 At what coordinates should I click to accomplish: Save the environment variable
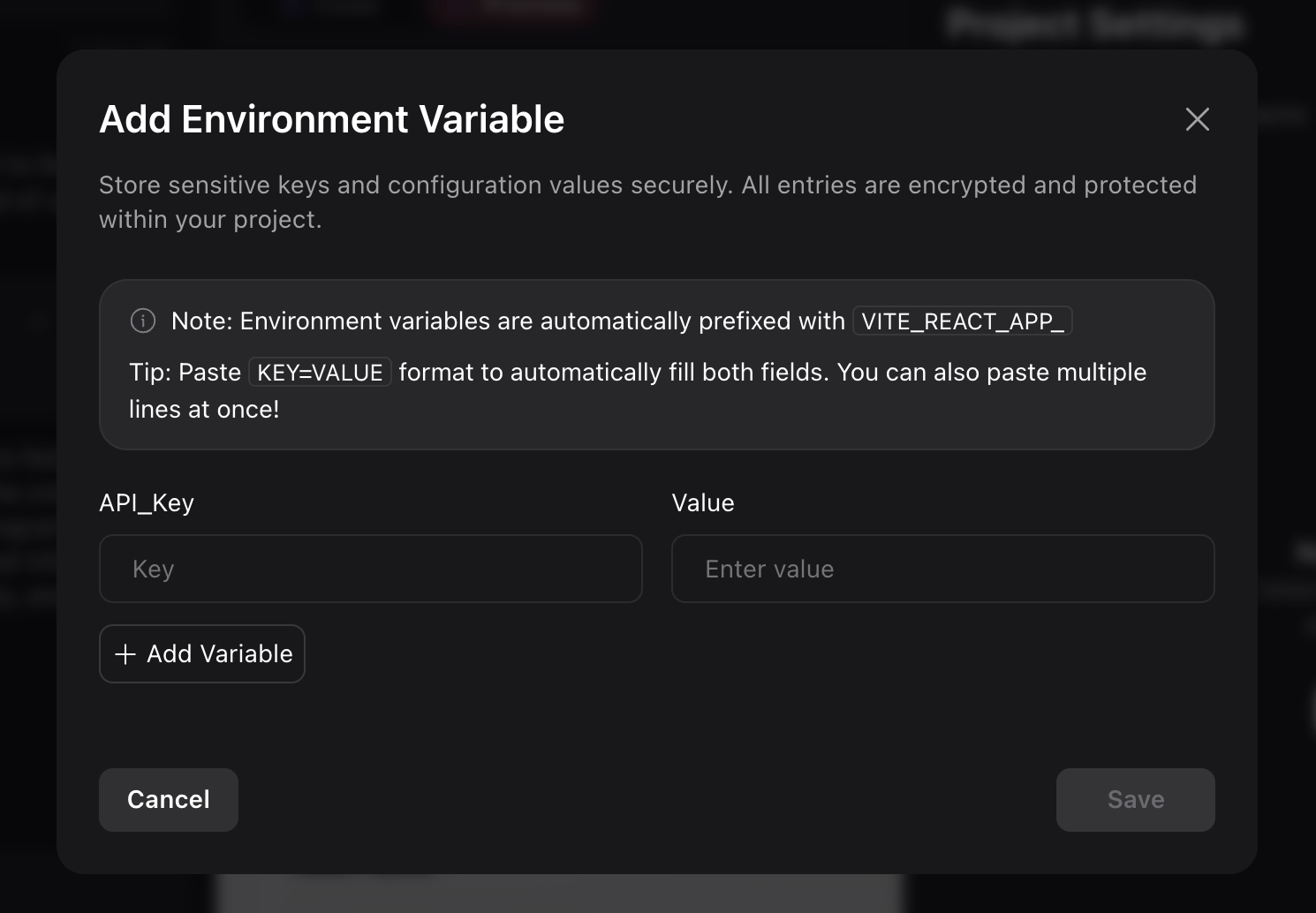pyautogui.click(x=1135, y=799)
